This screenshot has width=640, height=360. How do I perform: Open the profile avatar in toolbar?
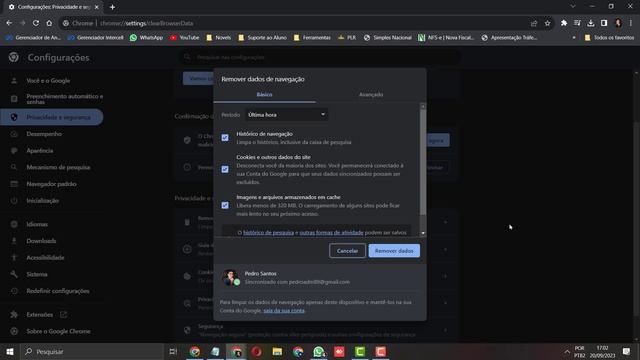click(x=618, y=23)
